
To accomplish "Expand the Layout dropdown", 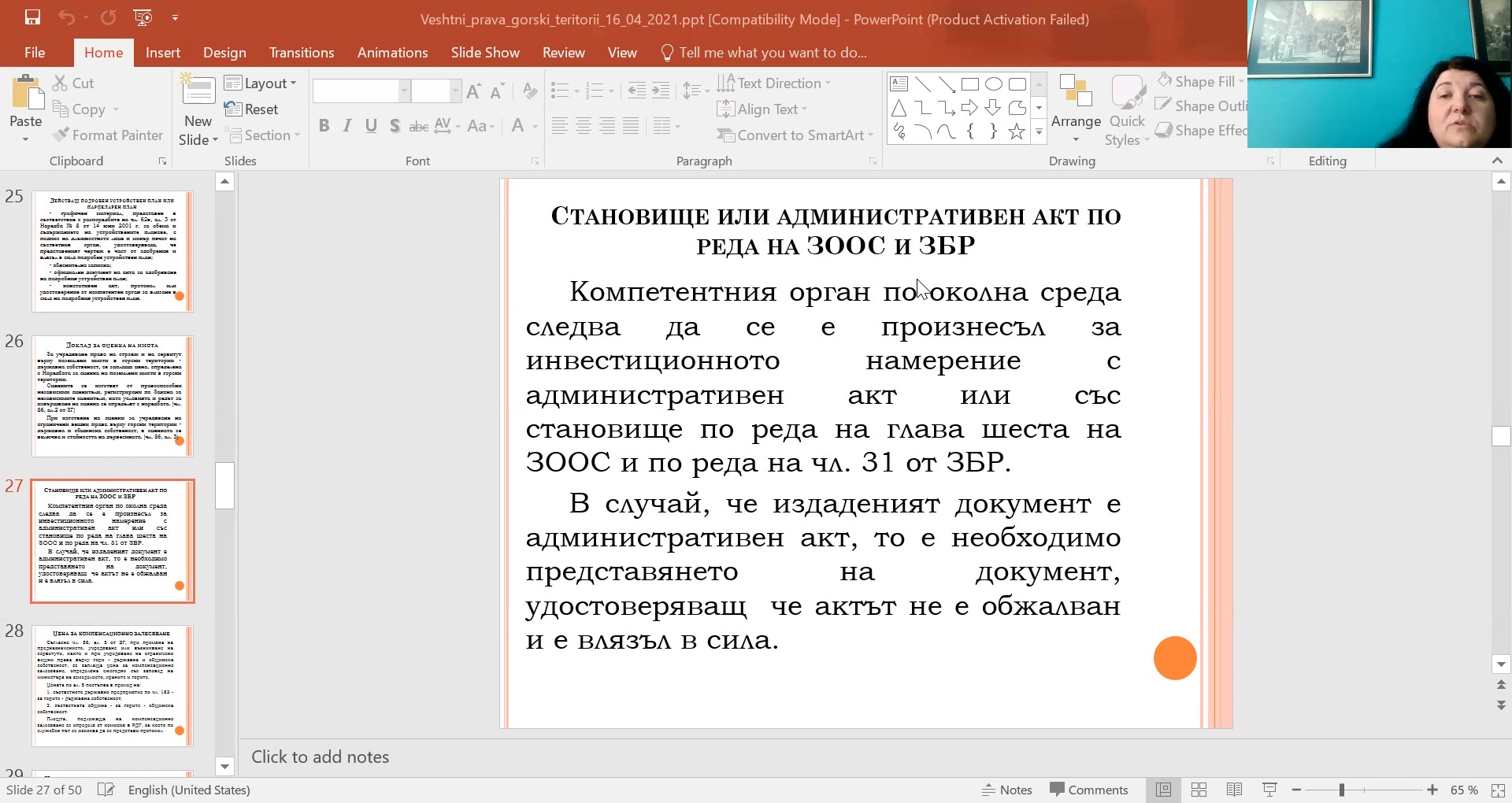I will pos(261,83).
